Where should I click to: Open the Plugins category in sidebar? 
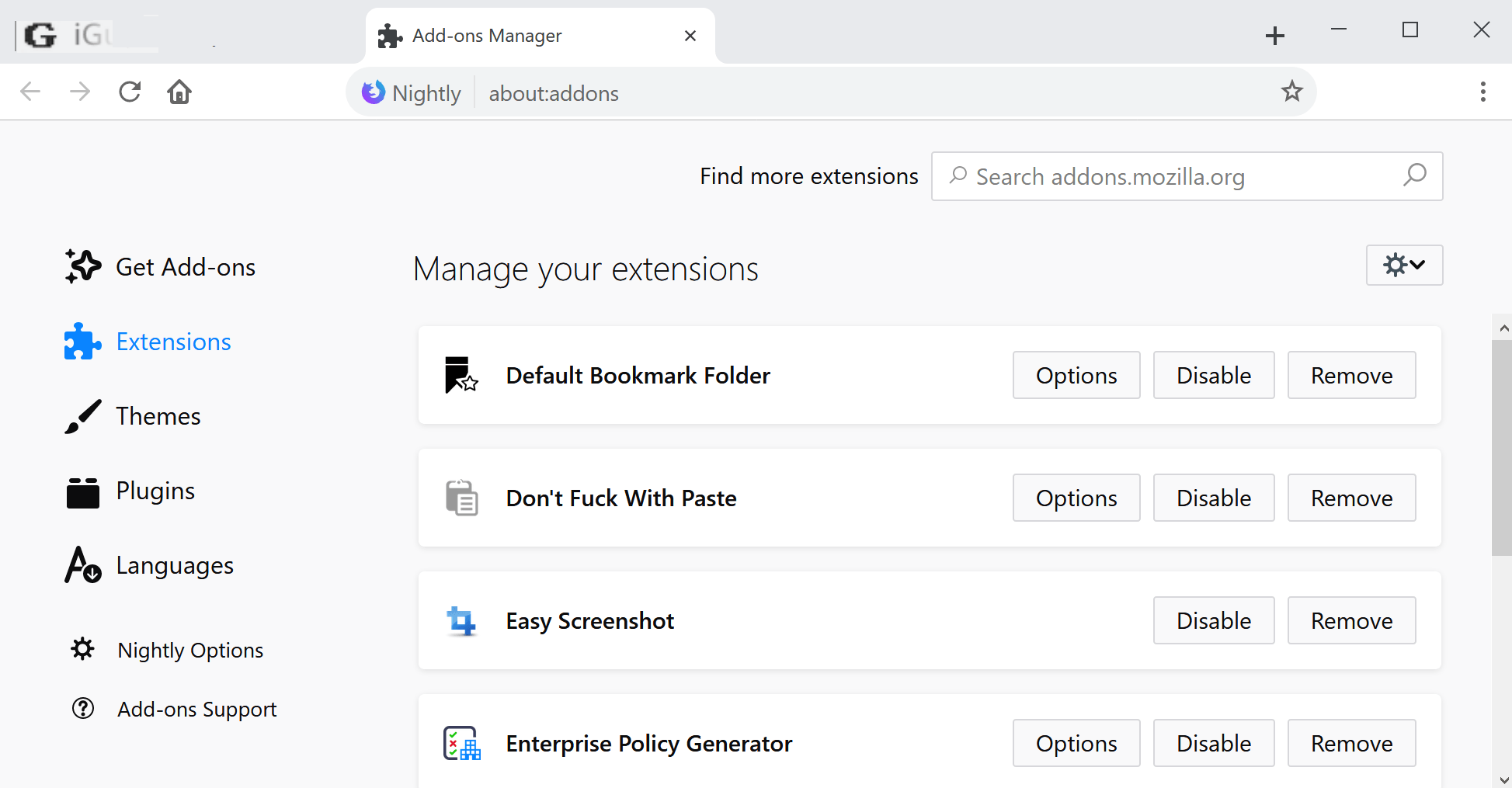tap(155, 491)
